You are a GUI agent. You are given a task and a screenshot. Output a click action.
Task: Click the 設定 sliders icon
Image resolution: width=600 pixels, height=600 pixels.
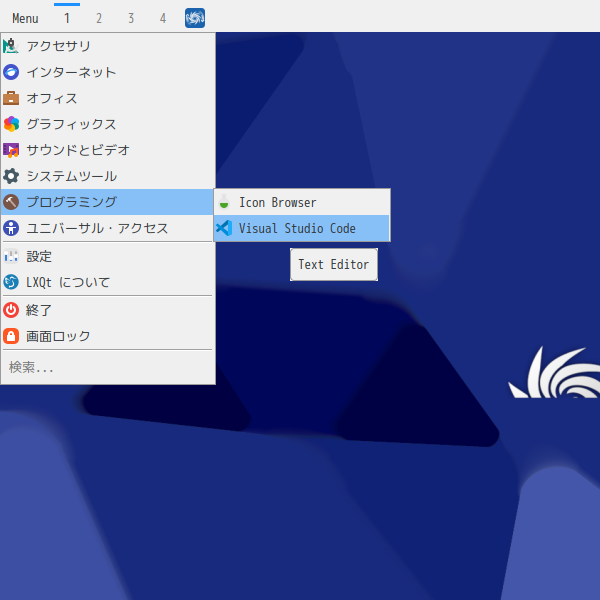(x=11, y=256)
